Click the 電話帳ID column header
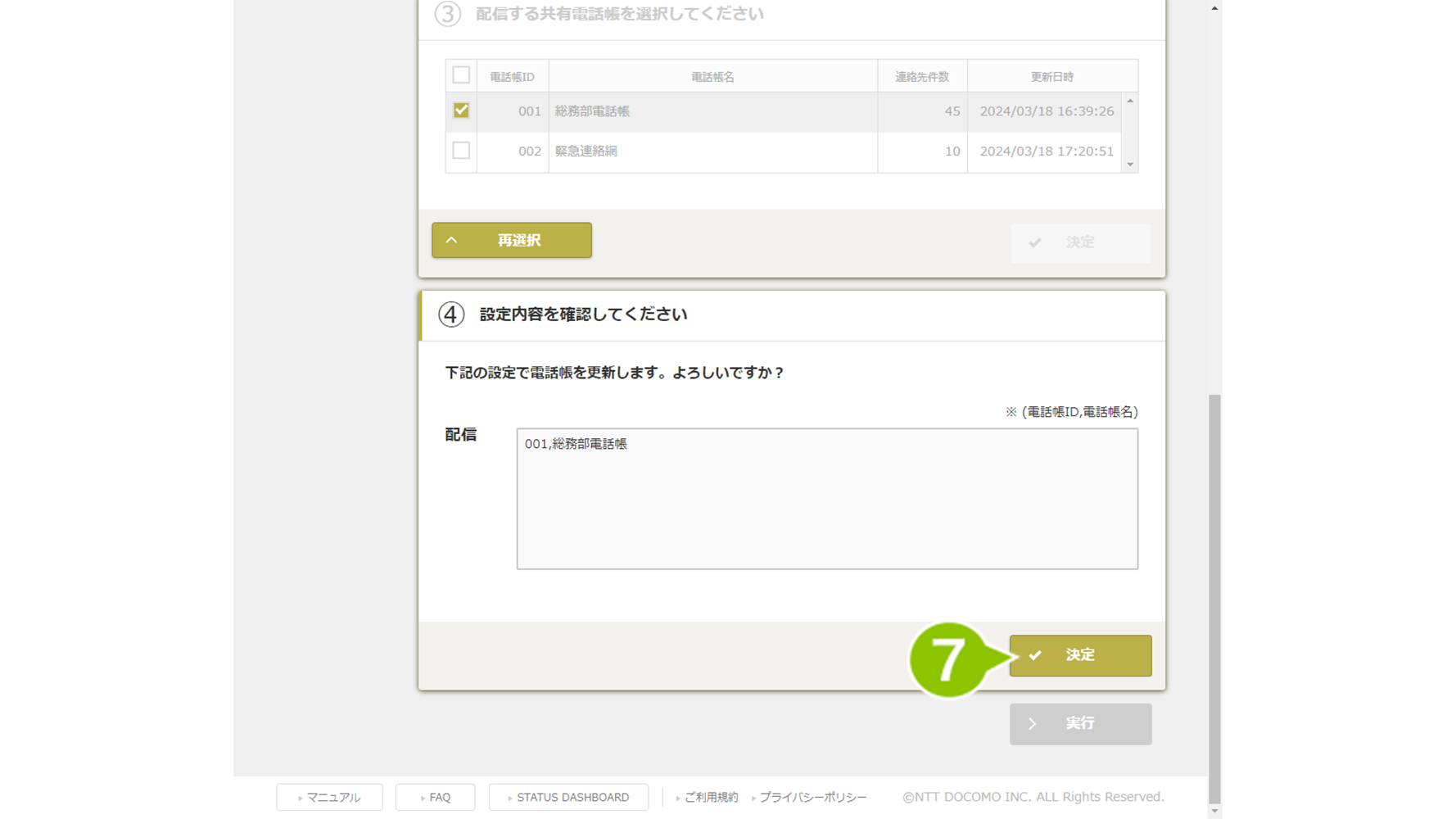 tap(512, 77)
